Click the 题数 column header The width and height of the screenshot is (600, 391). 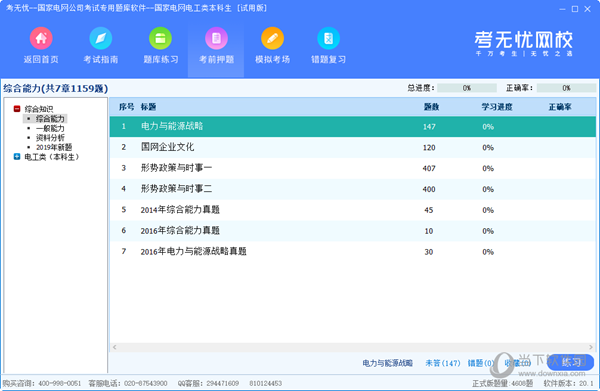431,107
